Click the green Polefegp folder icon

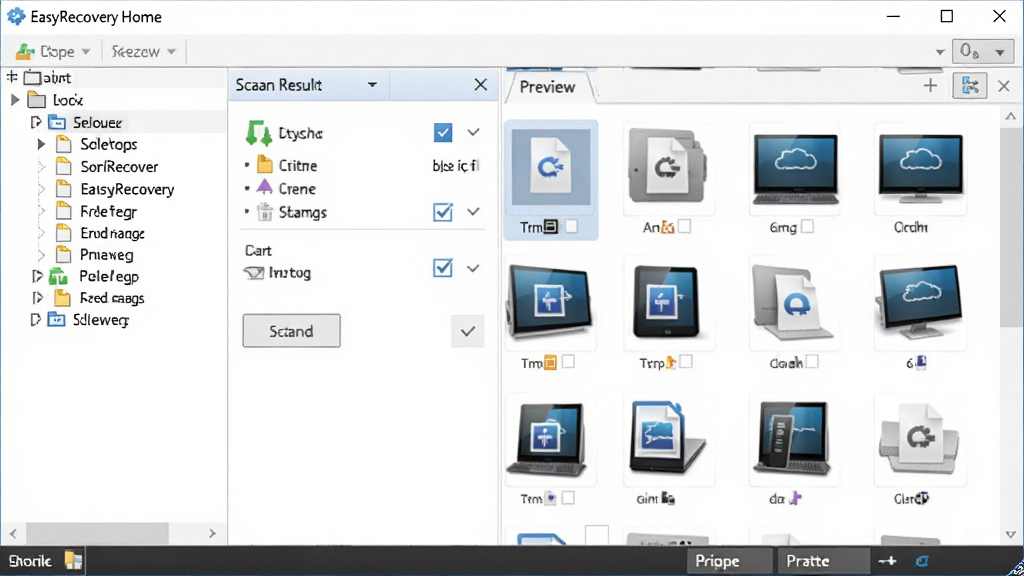[x=59, y=276]
